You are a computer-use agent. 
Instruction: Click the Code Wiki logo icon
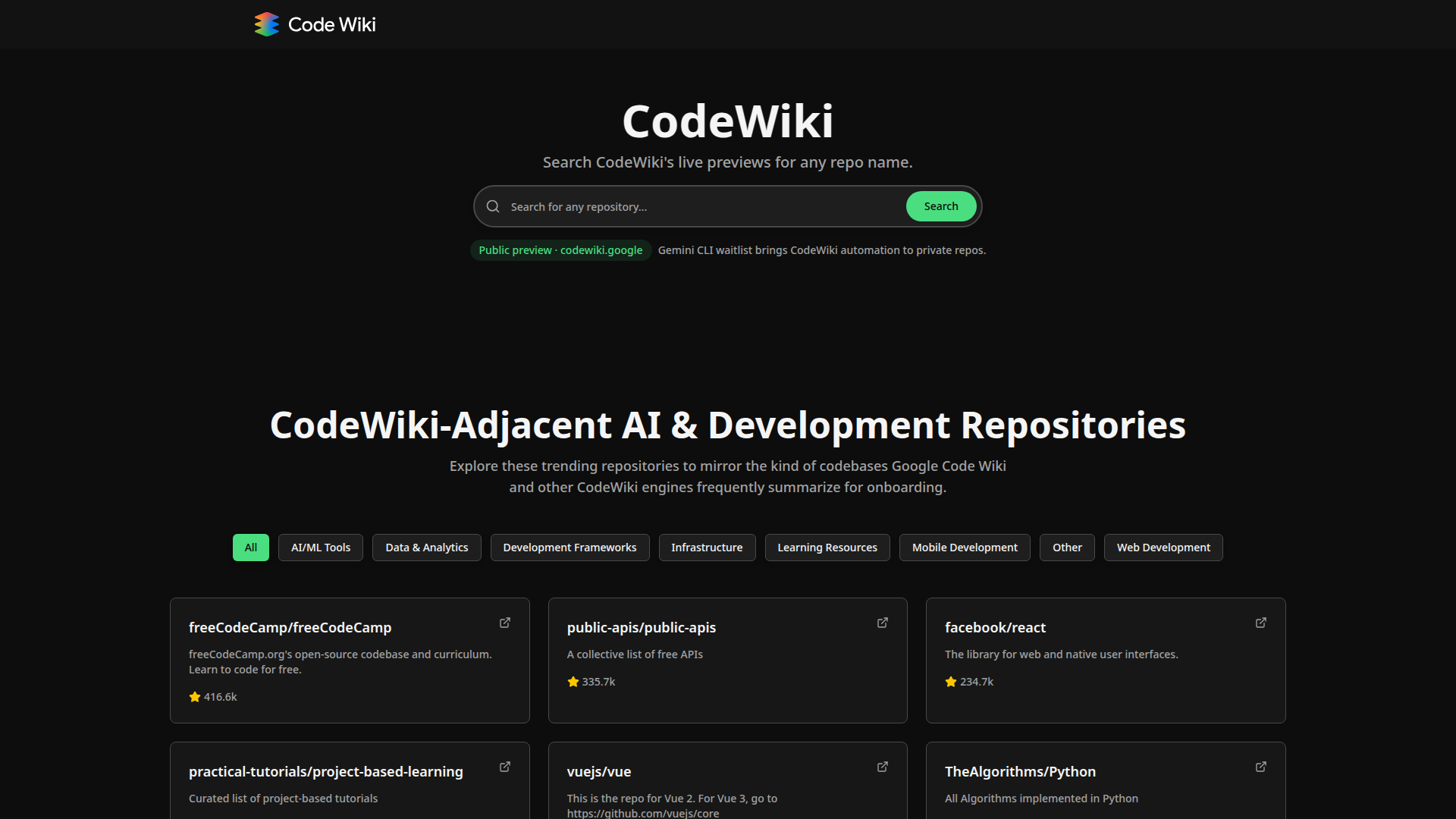[x=266, y=24]
